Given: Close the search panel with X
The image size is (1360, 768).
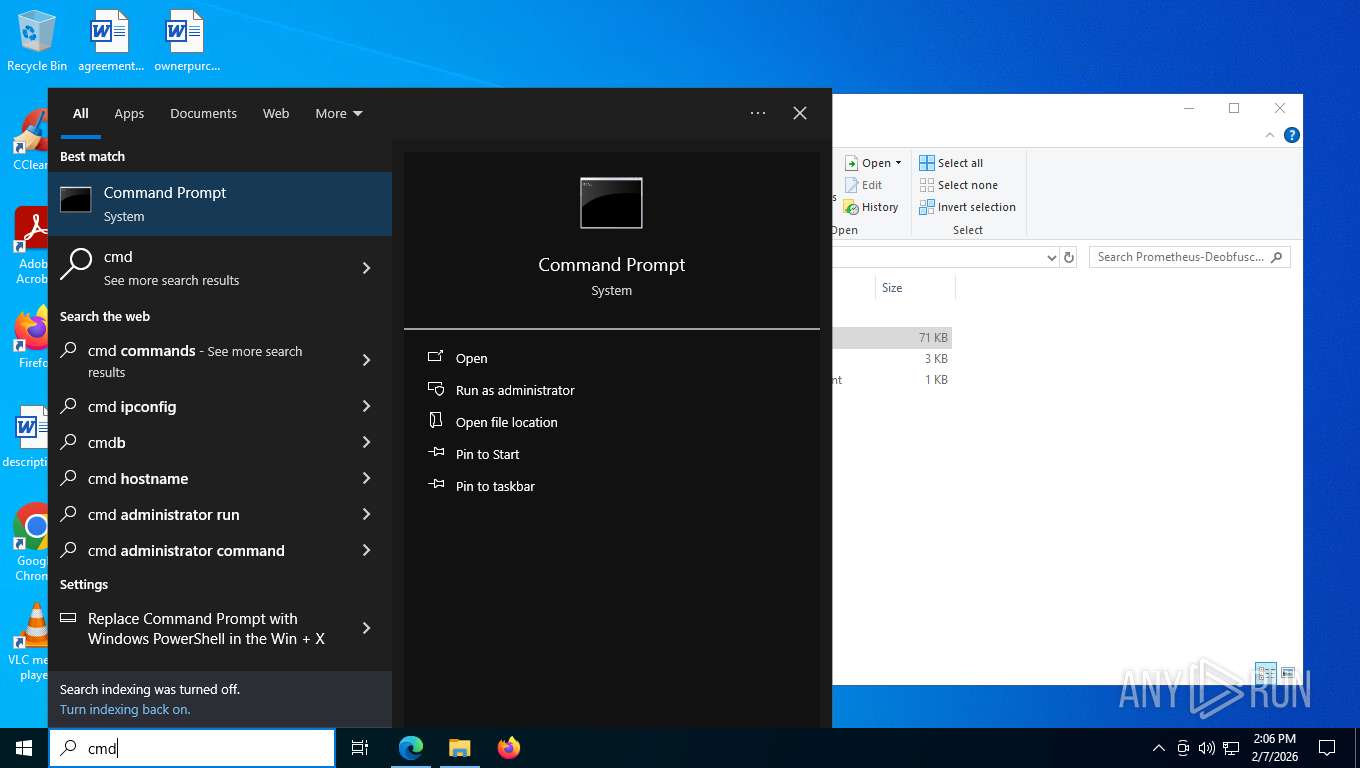Looking at the screenshot, I should coord(800,113).
